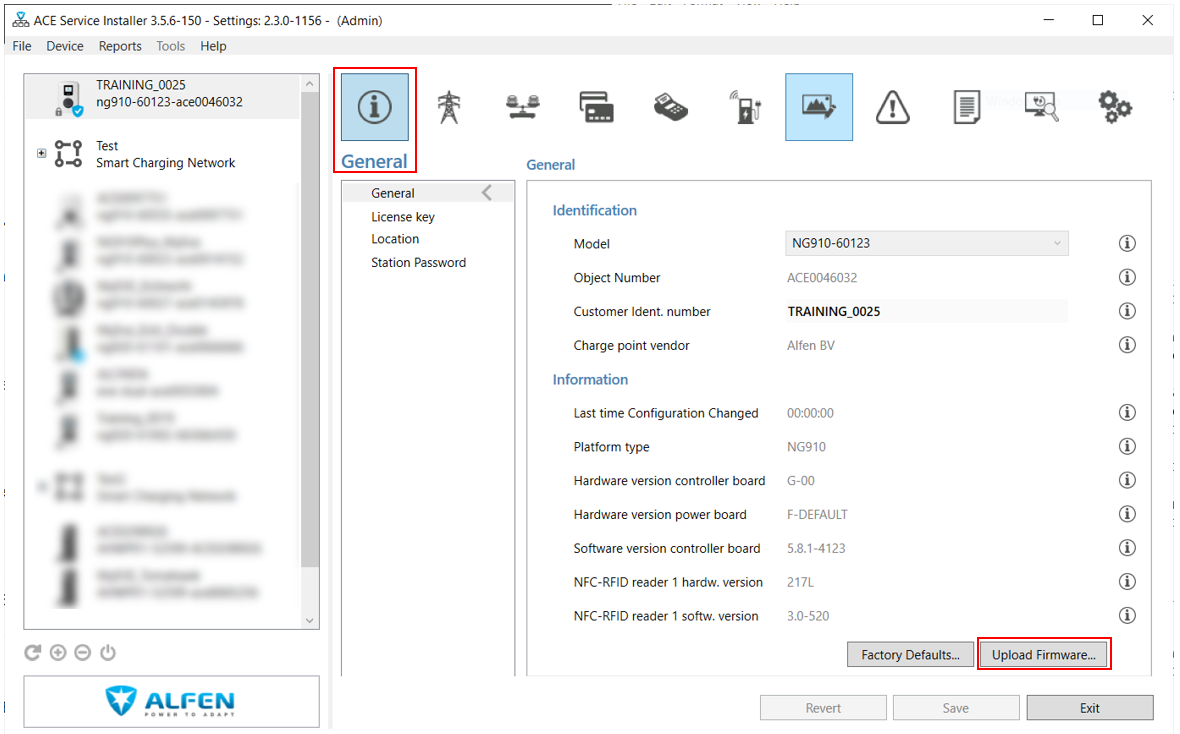Click the refresh device list icon
This screenshot has width=1180, height=734.
pos(32,653)
